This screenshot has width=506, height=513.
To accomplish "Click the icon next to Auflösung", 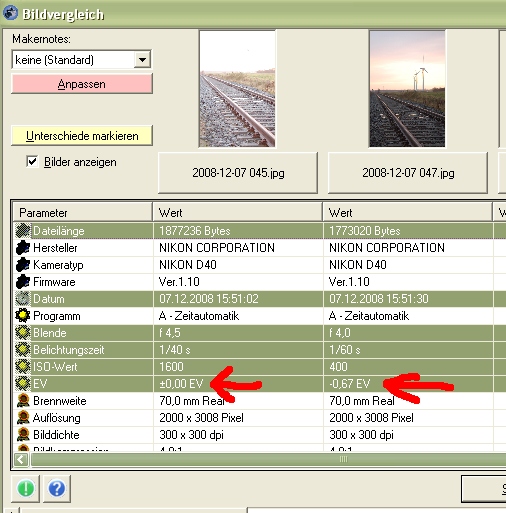I will [23, 418].
